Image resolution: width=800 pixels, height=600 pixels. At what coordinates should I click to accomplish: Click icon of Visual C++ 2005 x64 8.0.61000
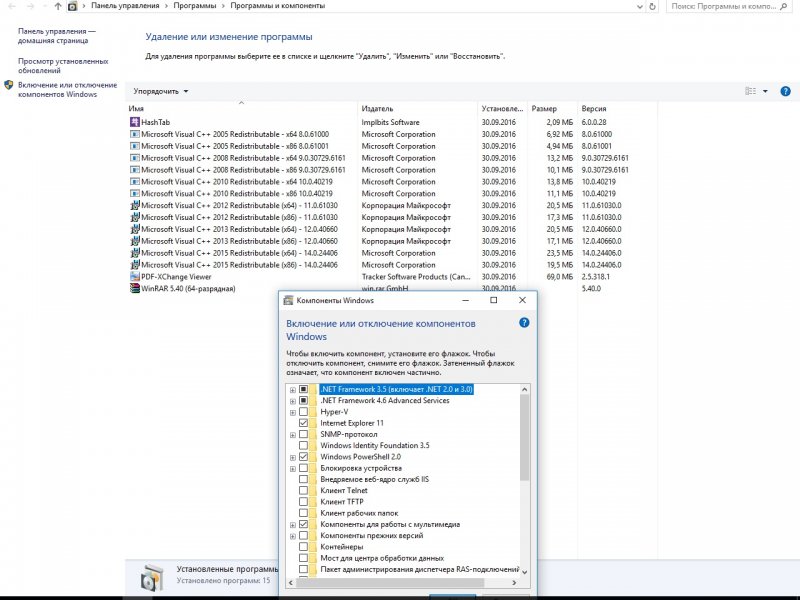pyautogui.click(x=135, y=134)
